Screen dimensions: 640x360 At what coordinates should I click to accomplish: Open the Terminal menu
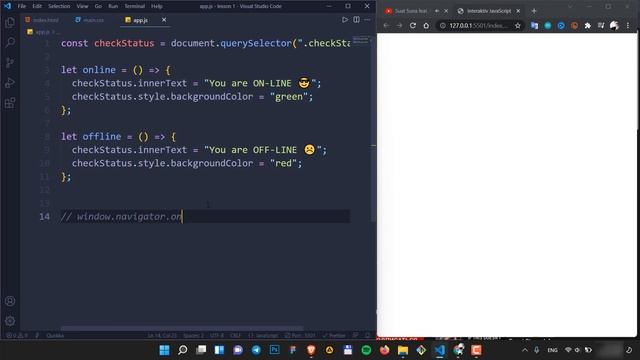pyautogui.click(x=134, y=6)
